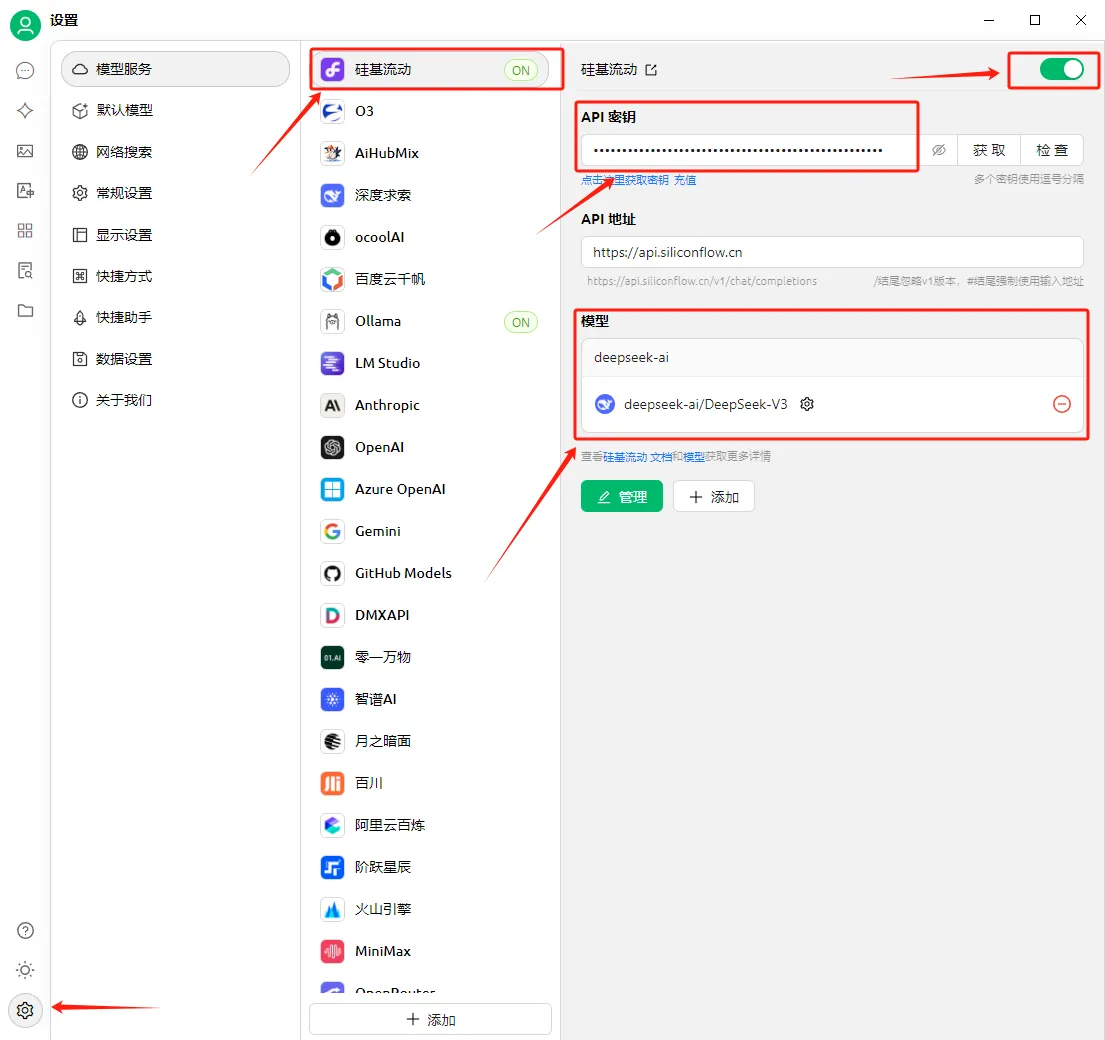Select the 硅基流动 provider with ON badge
This screenshot has width=1105, height=1040.
pyautogui.click(x=431, y=70)
